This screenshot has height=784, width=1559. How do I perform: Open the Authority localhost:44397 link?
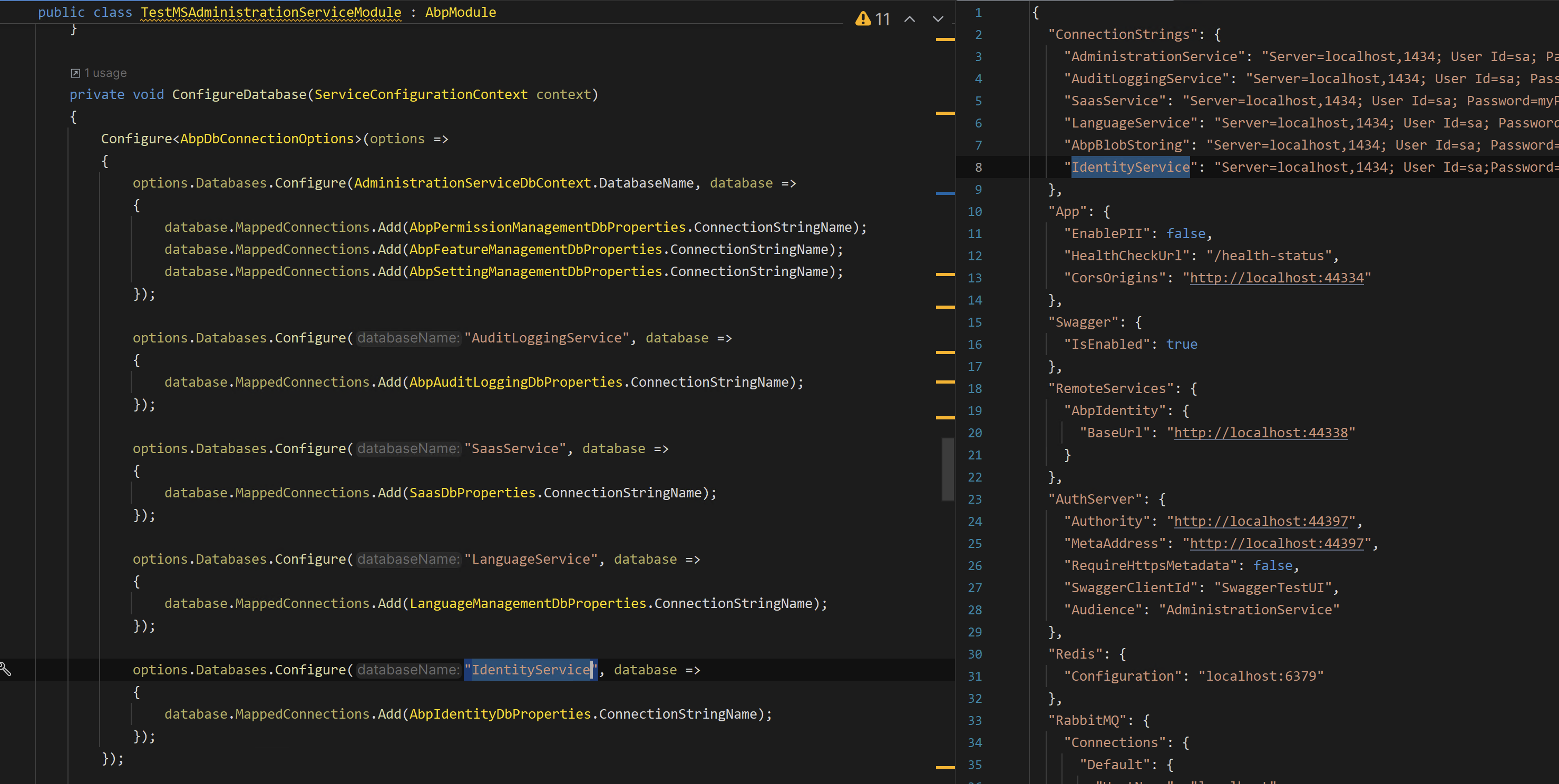click(x=1261, y=521)
